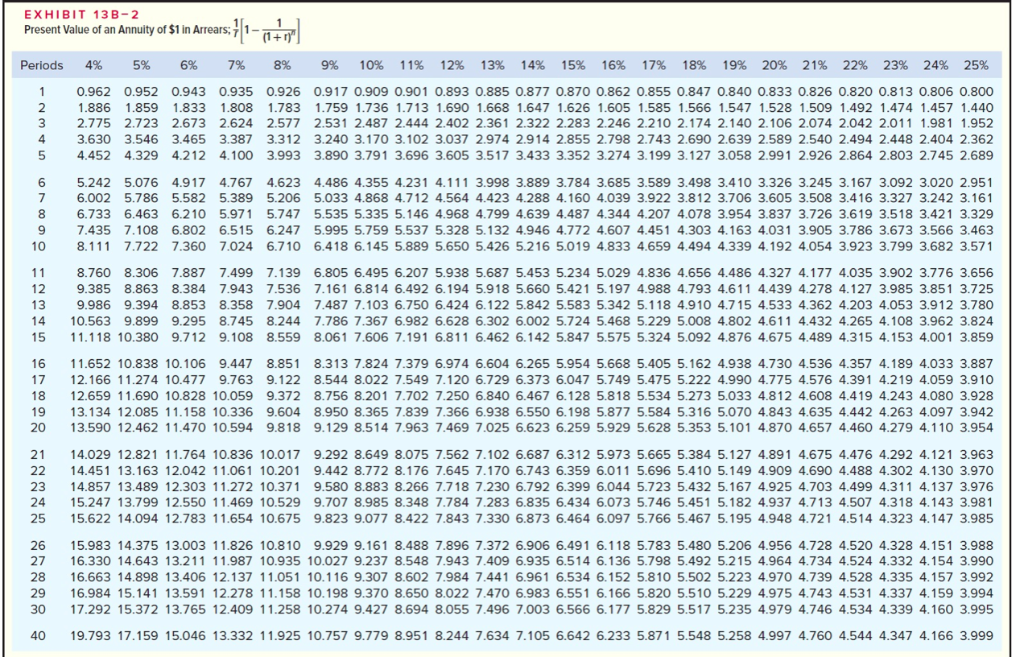Select the value 0.962 for period 1

click(92, 94)
